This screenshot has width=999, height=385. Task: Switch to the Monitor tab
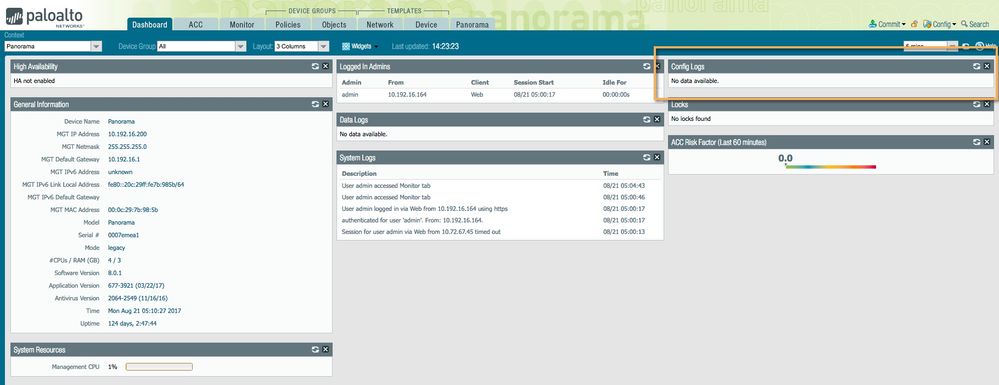click(x=242, y=24)
